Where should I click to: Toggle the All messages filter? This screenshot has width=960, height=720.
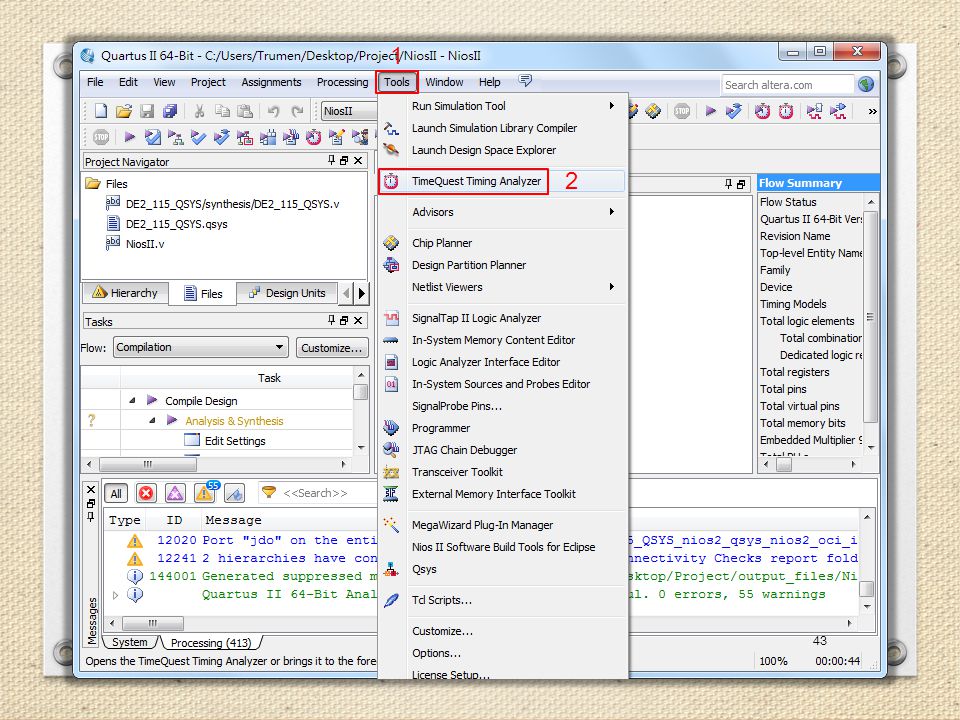click(116, 493)
